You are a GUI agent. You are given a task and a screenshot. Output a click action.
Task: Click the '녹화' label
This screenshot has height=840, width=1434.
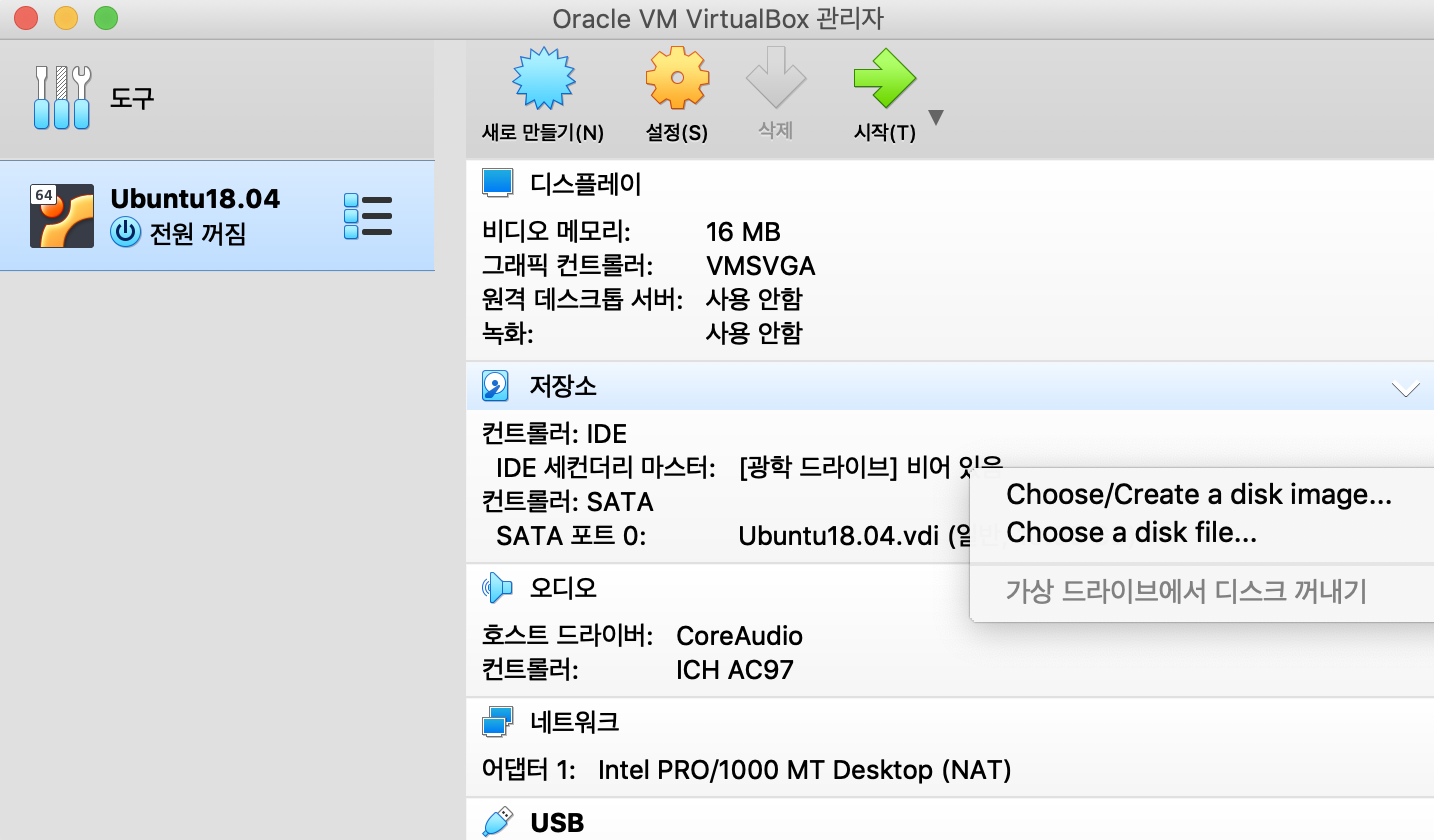click(x=506, y=333)
